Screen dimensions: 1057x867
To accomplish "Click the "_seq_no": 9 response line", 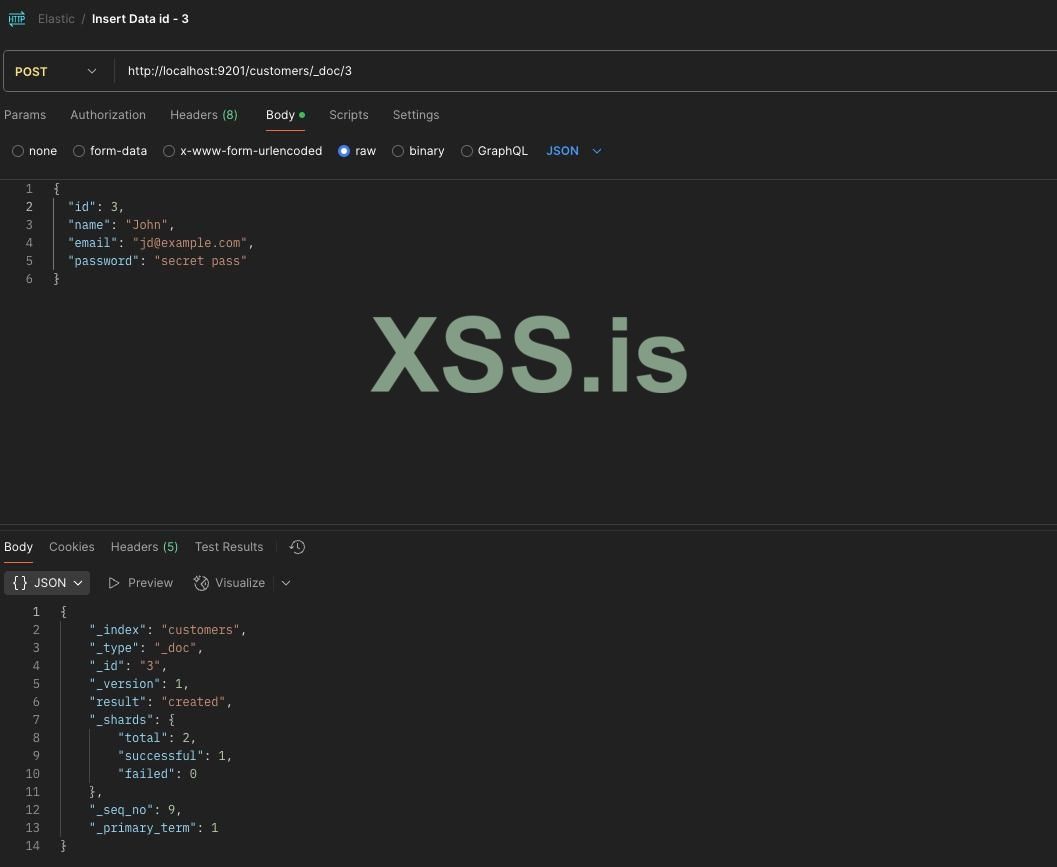I will [135, 810].
